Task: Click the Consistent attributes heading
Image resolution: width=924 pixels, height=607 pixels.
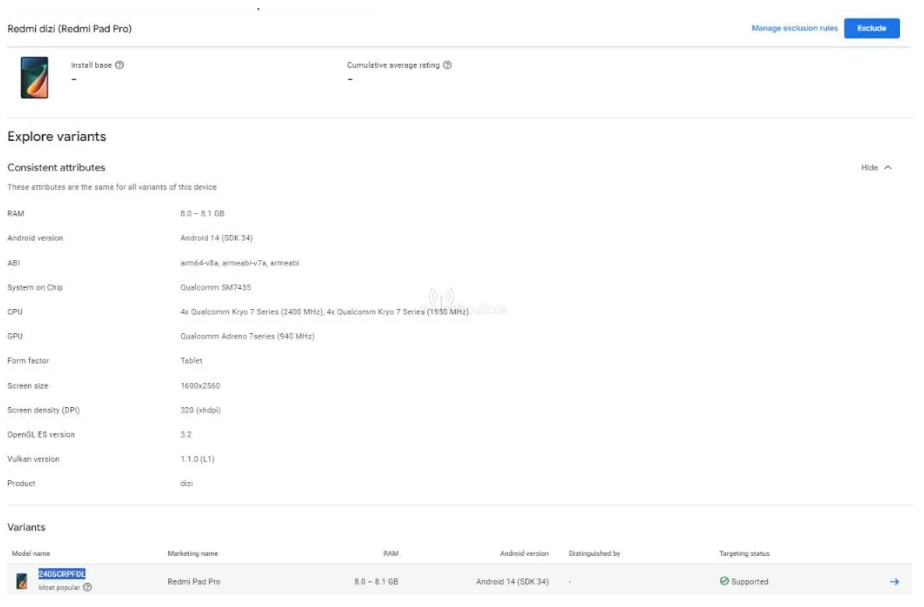Action: click(x=57, y=167)
